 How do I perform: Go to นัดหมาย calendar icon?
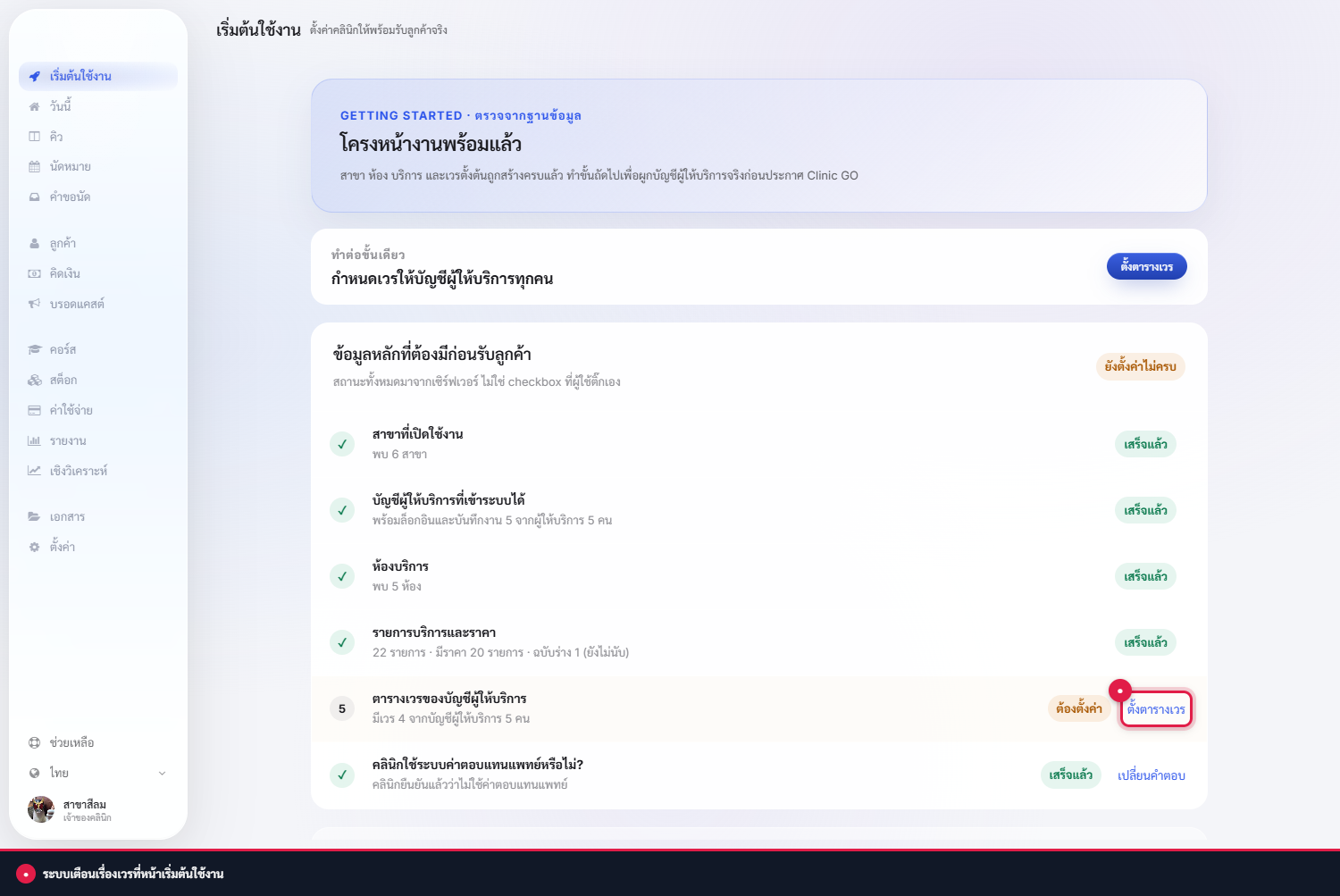point(34,167)
